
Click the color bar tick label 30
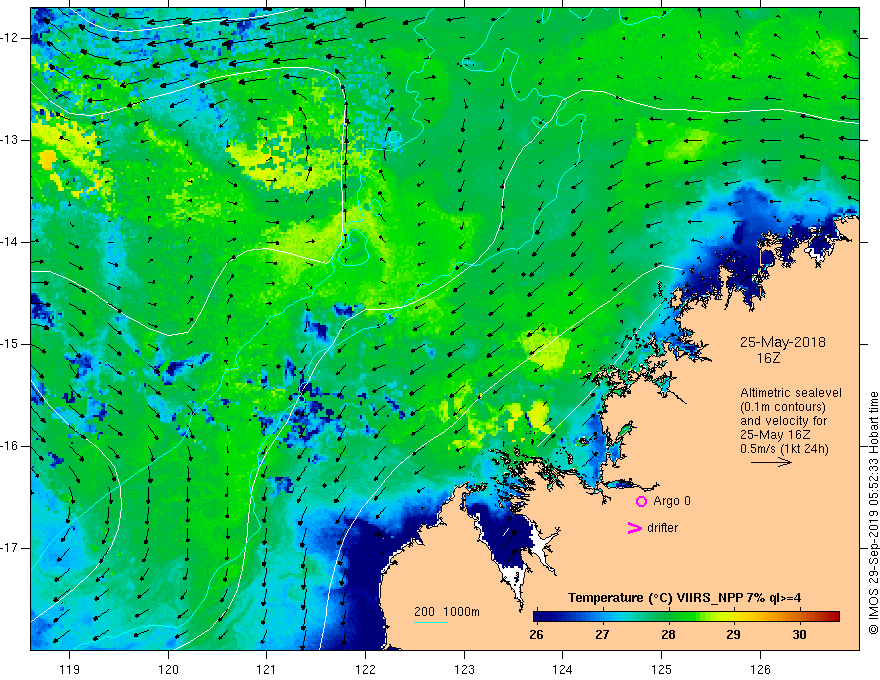(799, 635)
